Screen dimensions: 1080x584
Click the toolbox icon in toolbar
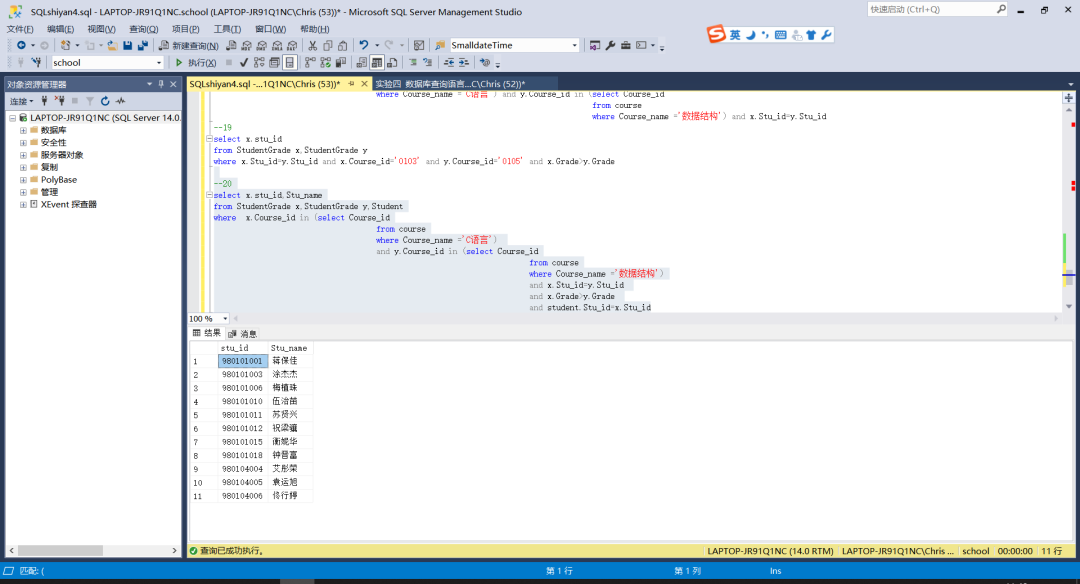pyautogui.click(x=625, y=45)
